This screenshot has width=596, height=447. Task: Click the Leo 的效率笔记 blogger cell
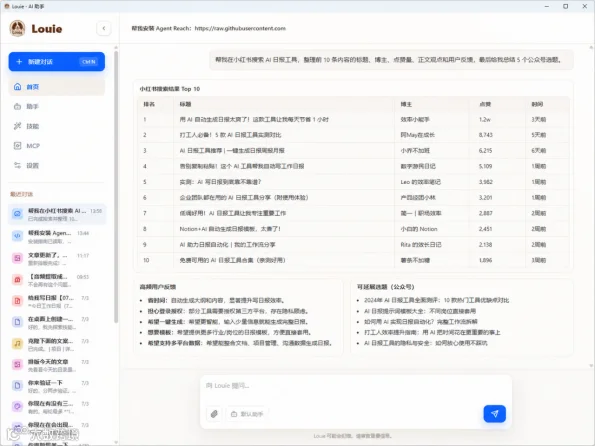click(420, 182)
